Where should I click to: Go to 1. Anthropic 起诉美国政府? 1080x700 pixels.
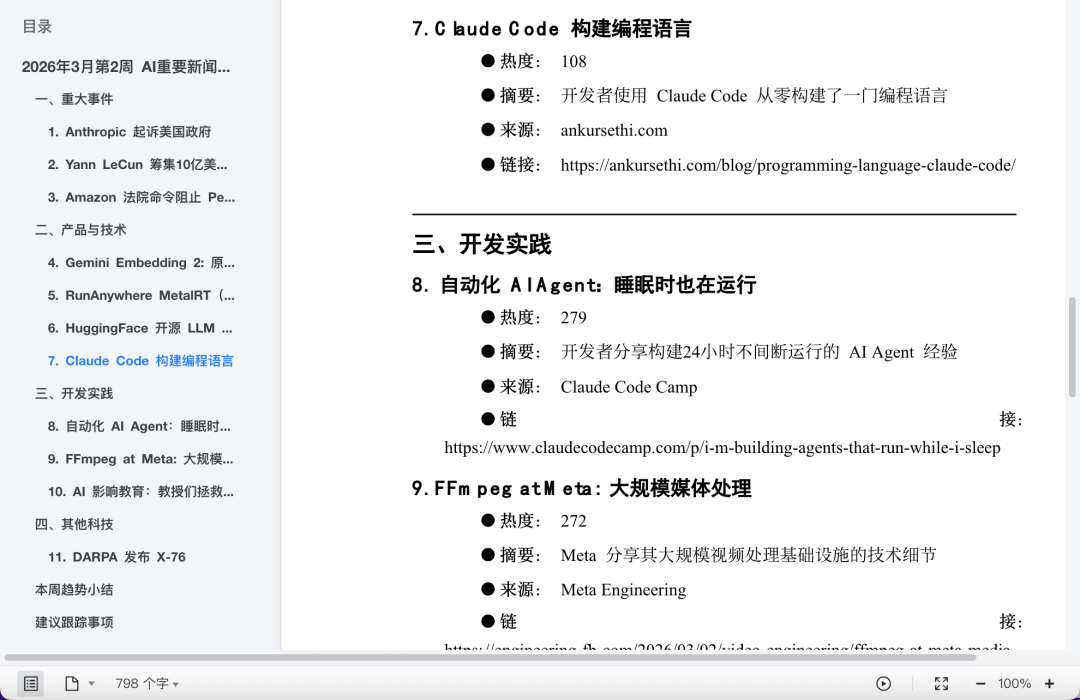coord(129,132)
